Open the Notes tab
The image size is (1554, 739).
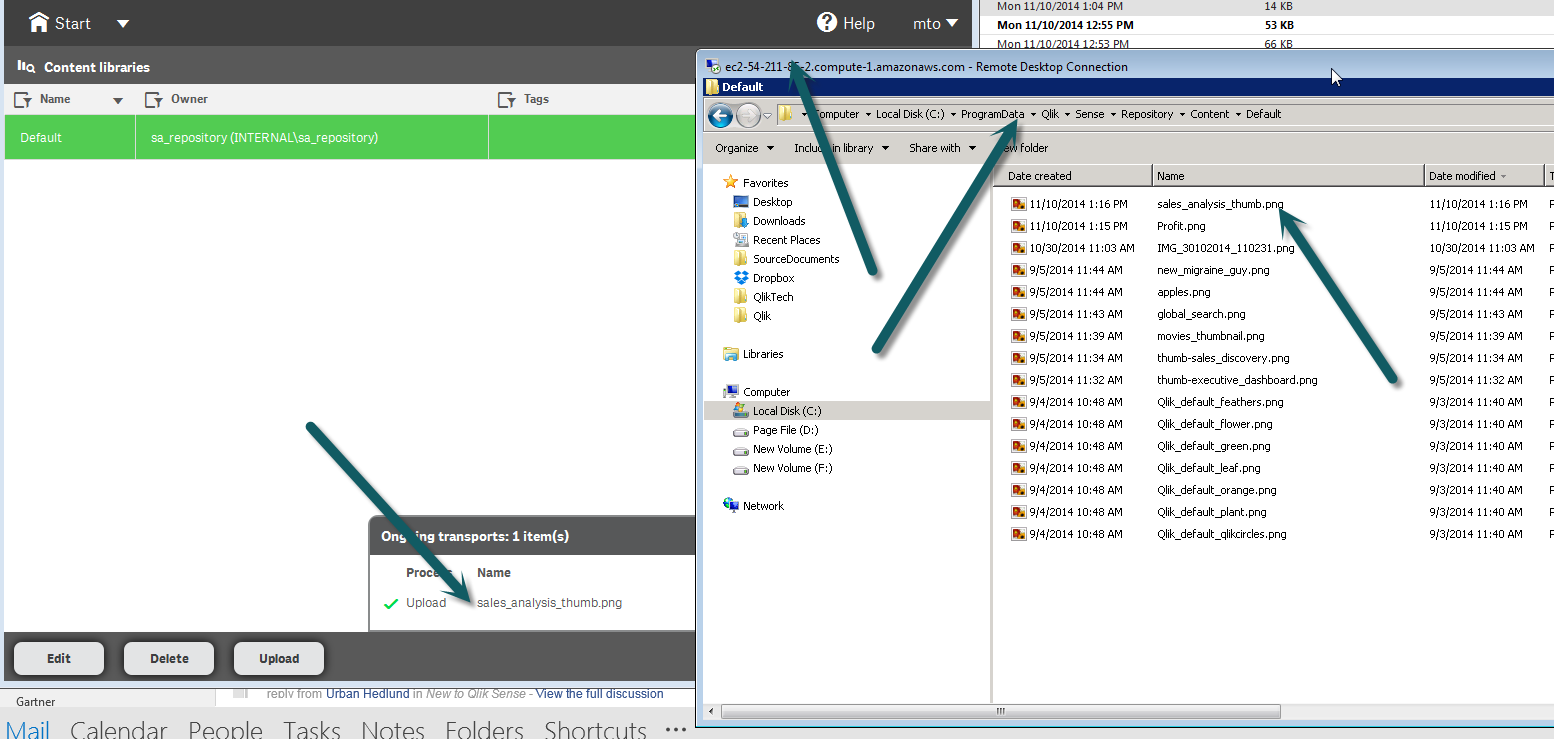(x=393, y=729)
